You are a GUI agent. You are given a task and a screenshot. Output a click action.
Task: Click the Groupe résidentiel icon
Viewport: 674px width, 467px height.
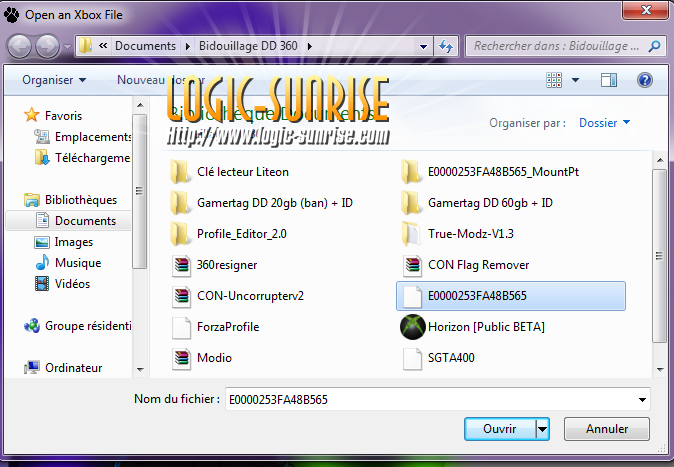click(x=32, y=326)
